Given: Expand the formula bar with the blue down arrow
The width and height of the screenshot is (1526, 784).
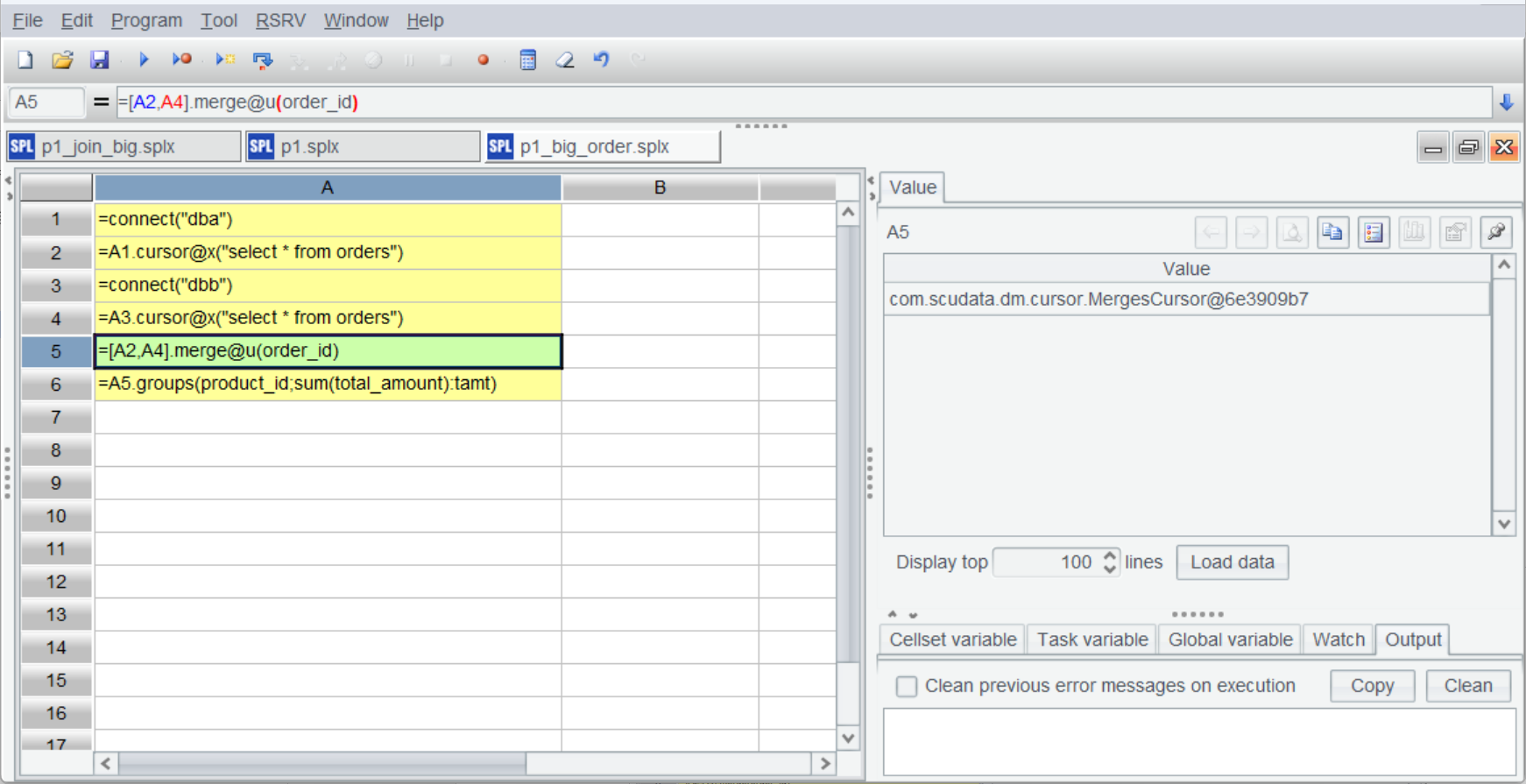Looking at the screenshot, I should [x=1506, y=102].
